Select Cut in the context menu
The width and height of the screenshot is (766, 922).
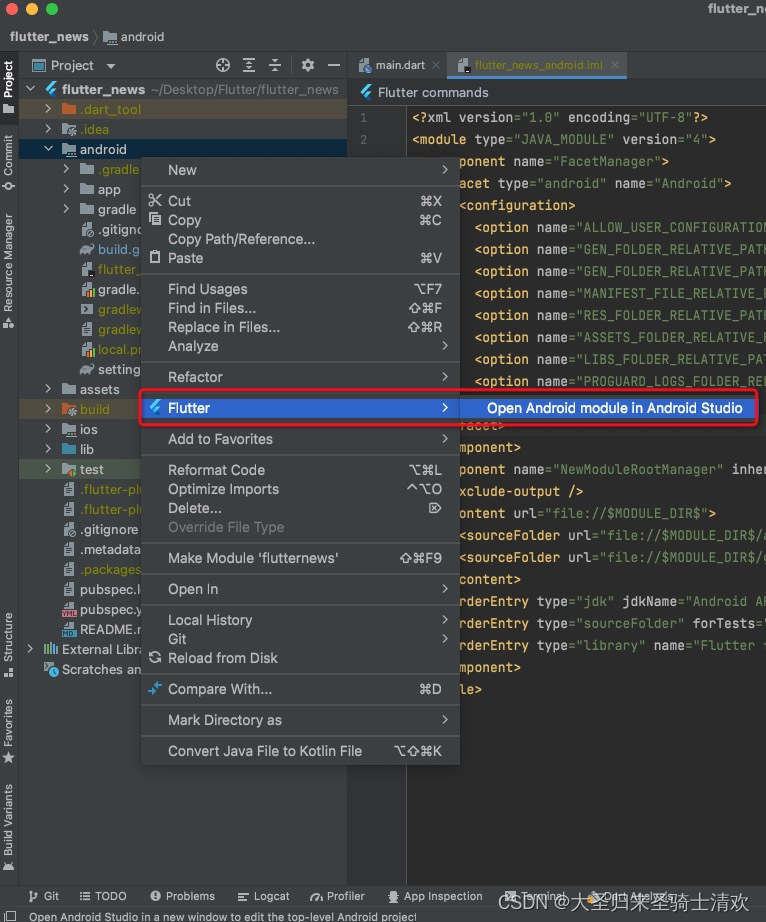pos(300,201)
